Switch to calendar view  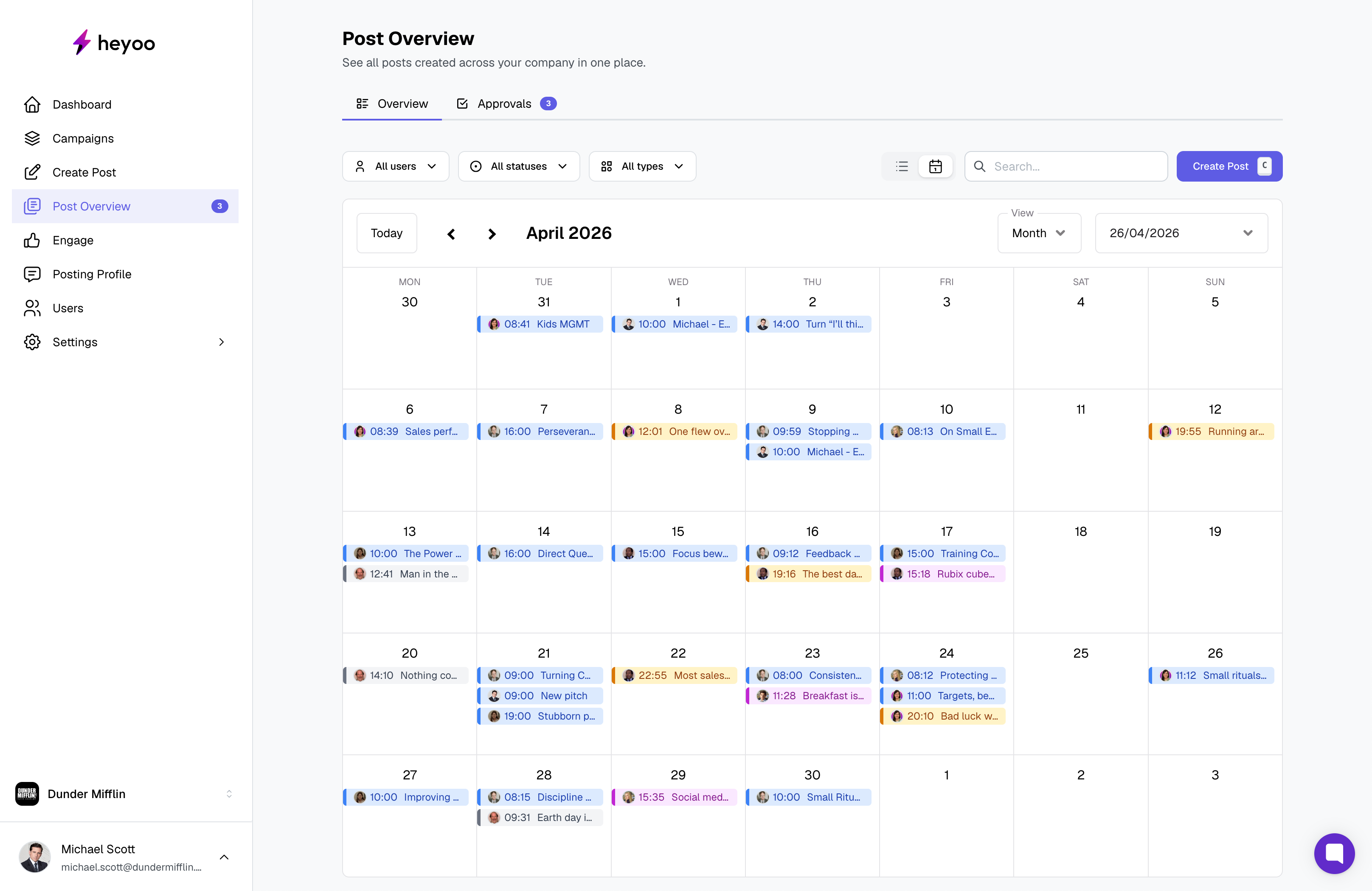click(x=935, y=167)
